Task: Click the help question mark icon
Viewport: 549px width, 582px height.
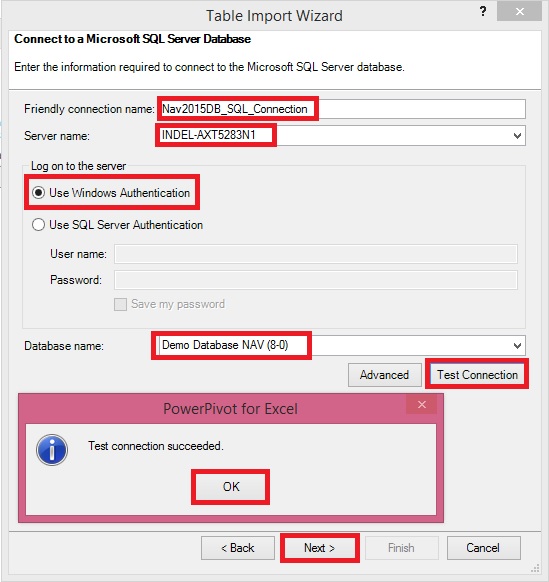Action: click(x=483, y=12)
